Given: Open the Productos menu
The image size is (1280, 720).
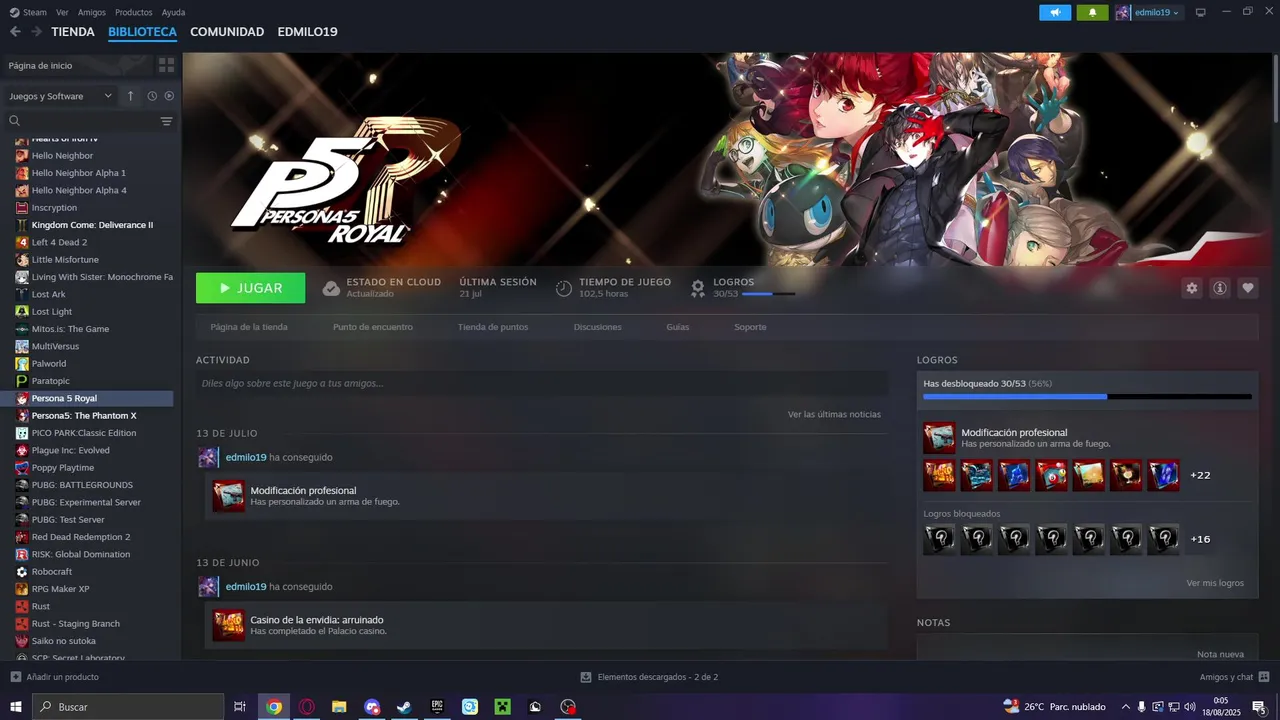Looking at the screenshot, I should coord(134,12).
